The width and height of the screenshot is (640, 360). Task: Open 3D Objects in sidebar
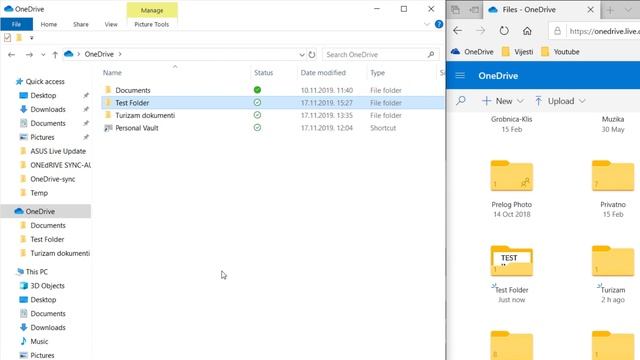pyautogui.click(x=47, y=286)
